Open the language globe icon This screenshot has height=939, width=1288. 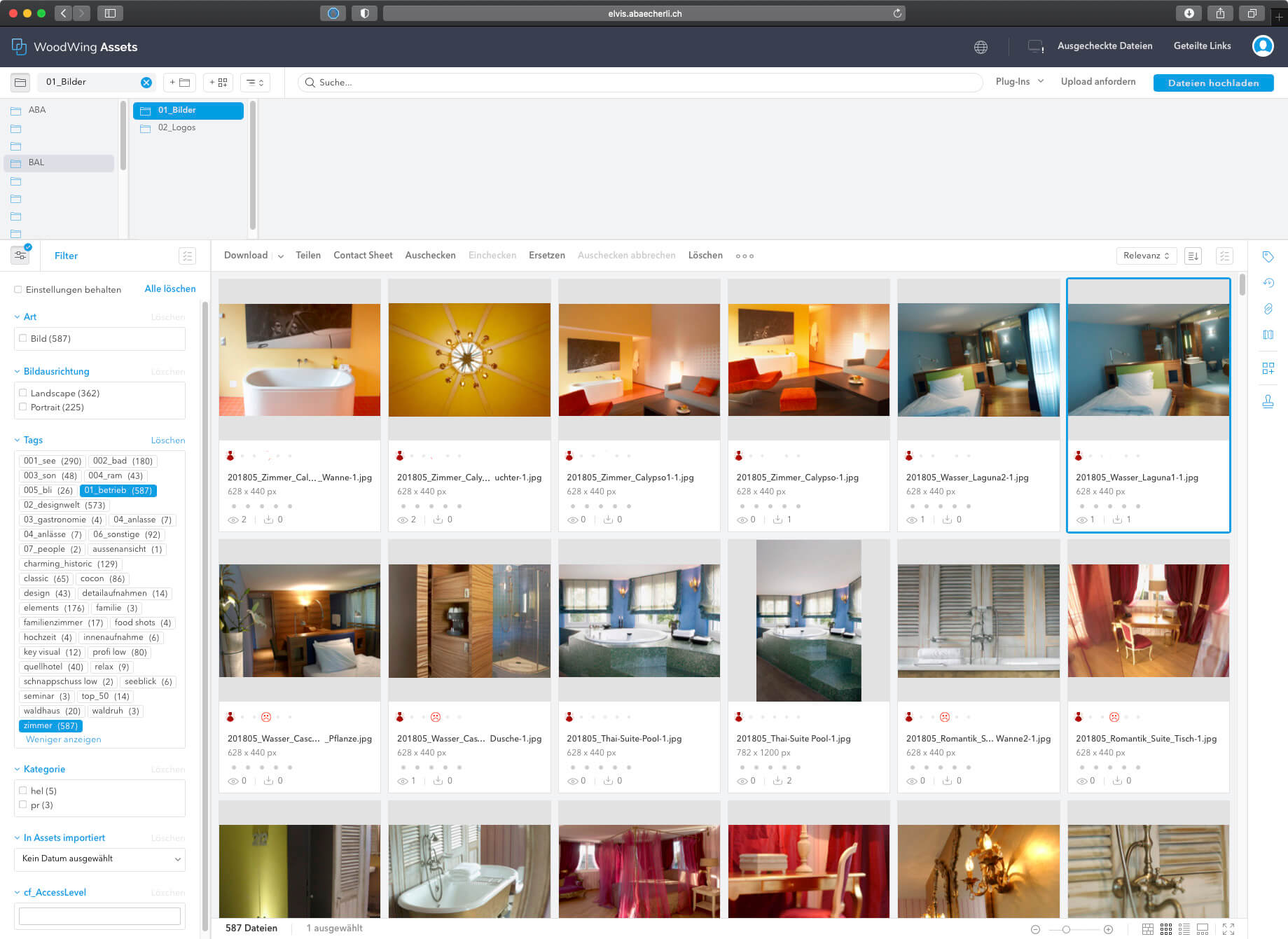click(981, 47)
